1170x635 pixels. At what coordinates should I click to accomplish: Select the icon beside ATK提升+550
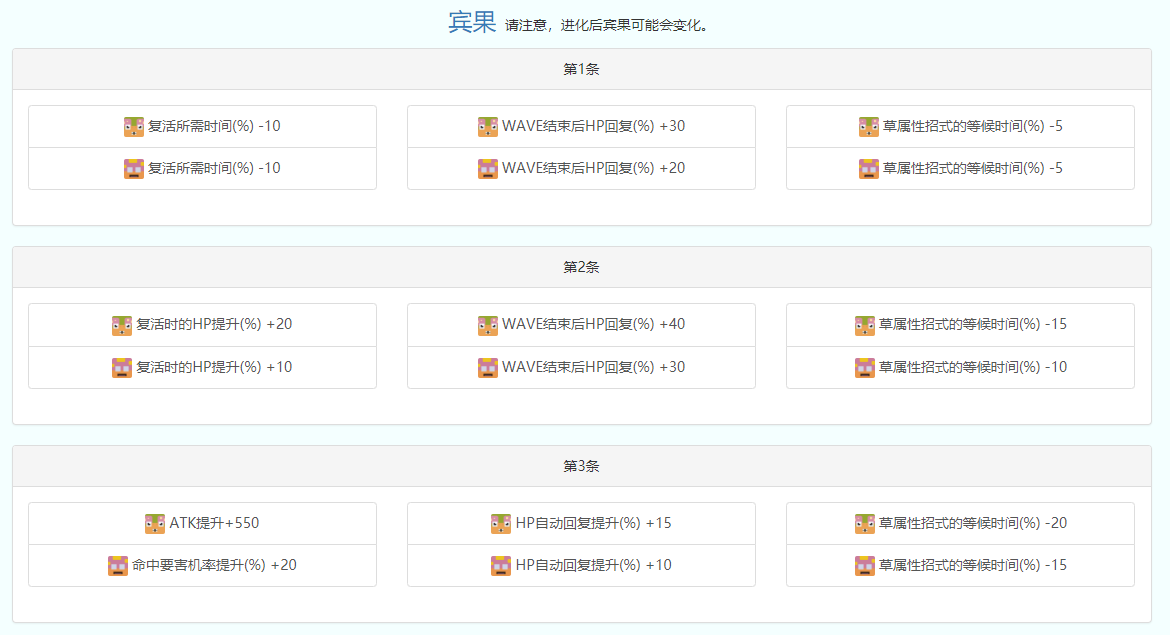click(155, 524)
